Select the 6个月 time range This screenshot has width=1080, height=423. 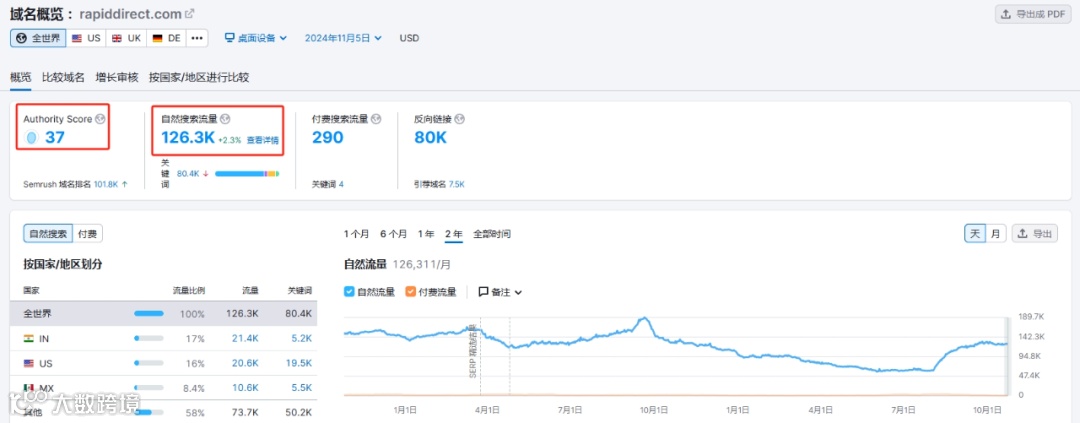coord(393,234)
